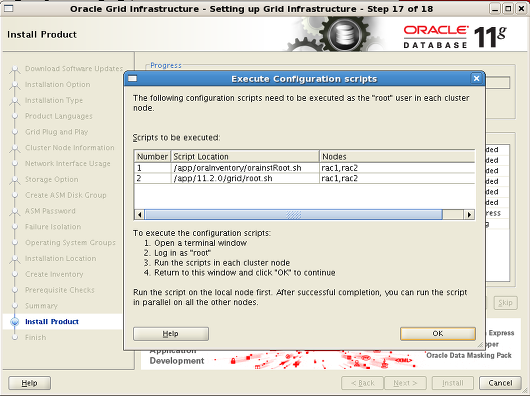530x396 pixels.
Task: Select the active Install Product step
Action: tap(52, 322)
